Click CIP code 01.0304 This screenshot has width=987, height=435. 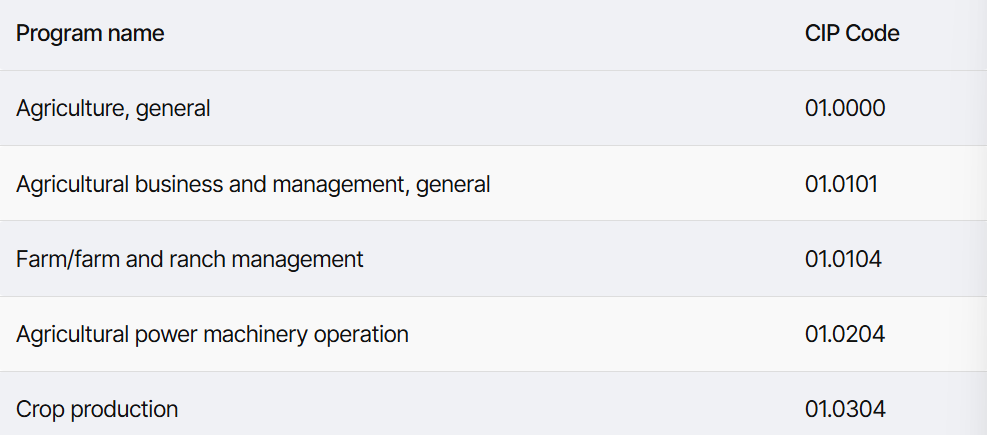(845, 409)
